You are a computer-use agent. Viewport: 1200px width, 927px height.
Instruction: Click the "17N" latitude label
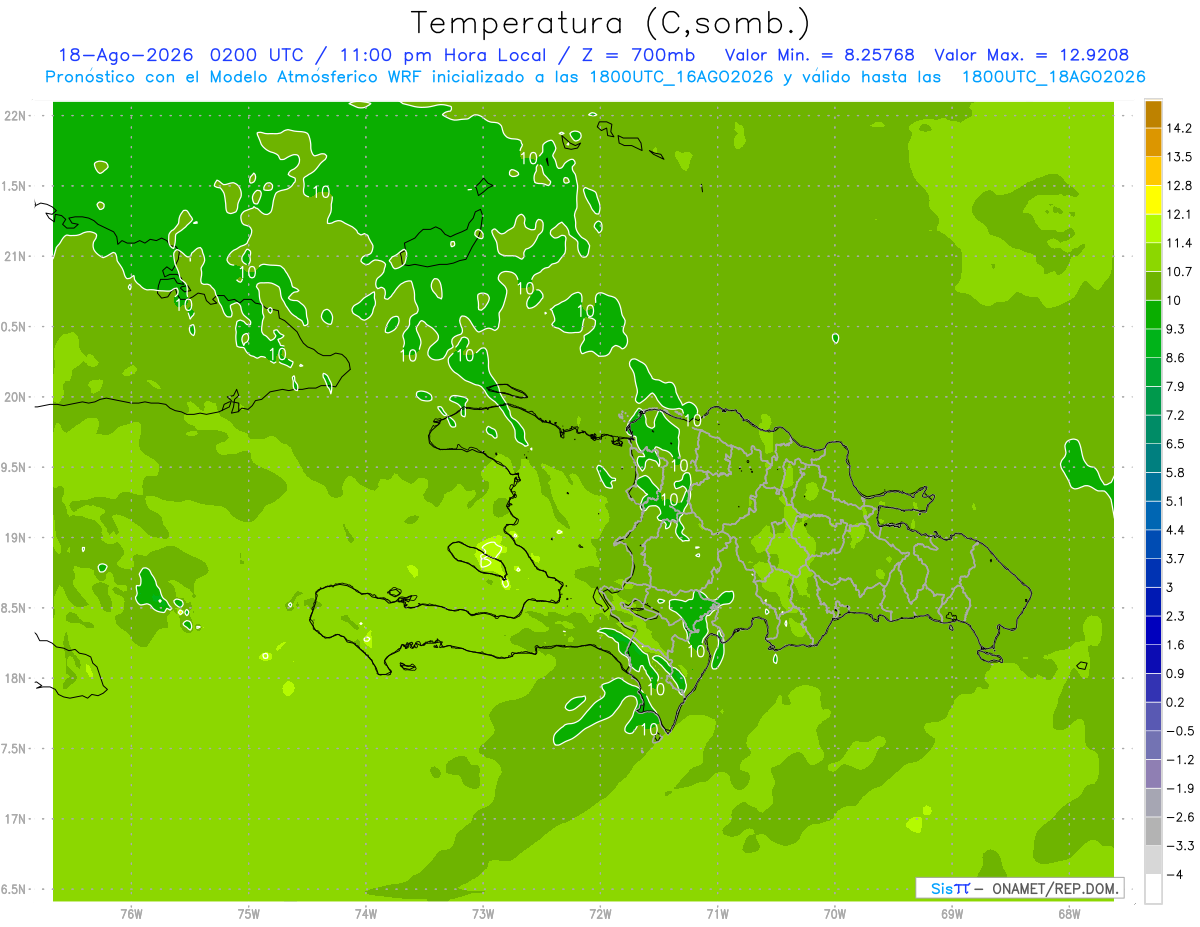pyautogui.click(x=17, y=819)
